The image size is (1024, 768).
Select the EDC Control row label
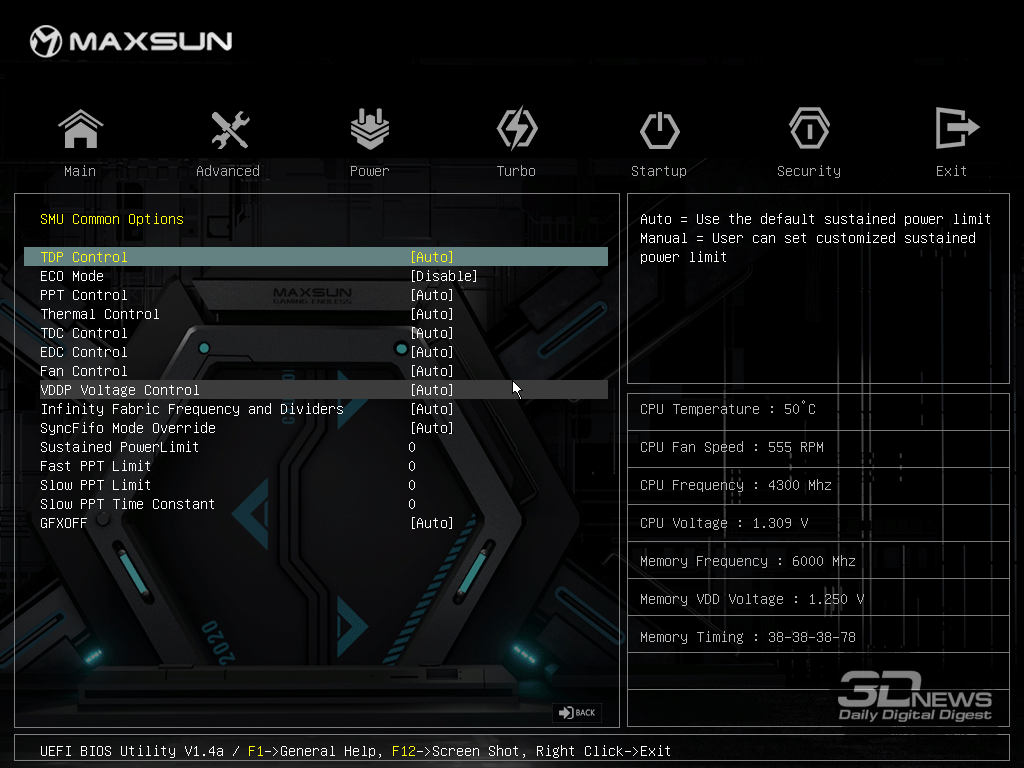tap(84, 352)
